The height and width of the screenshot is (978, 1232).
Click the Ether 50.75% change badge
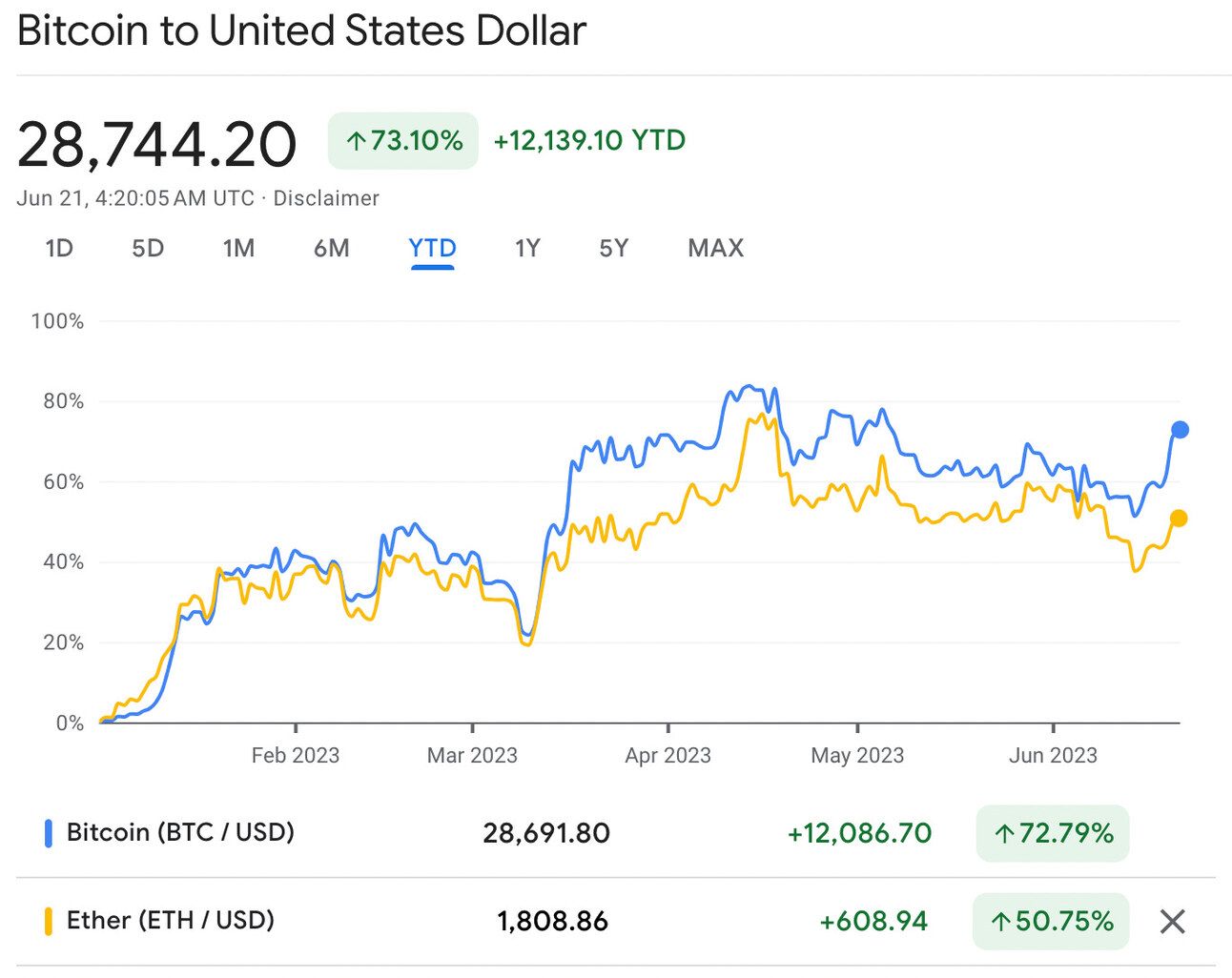[1051, 922]
